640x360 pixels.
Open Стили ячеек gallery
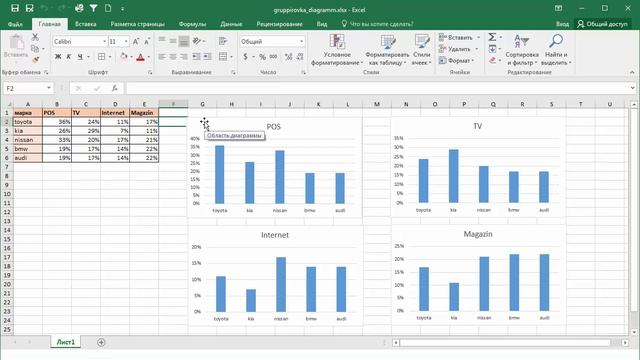coord(422,50)
